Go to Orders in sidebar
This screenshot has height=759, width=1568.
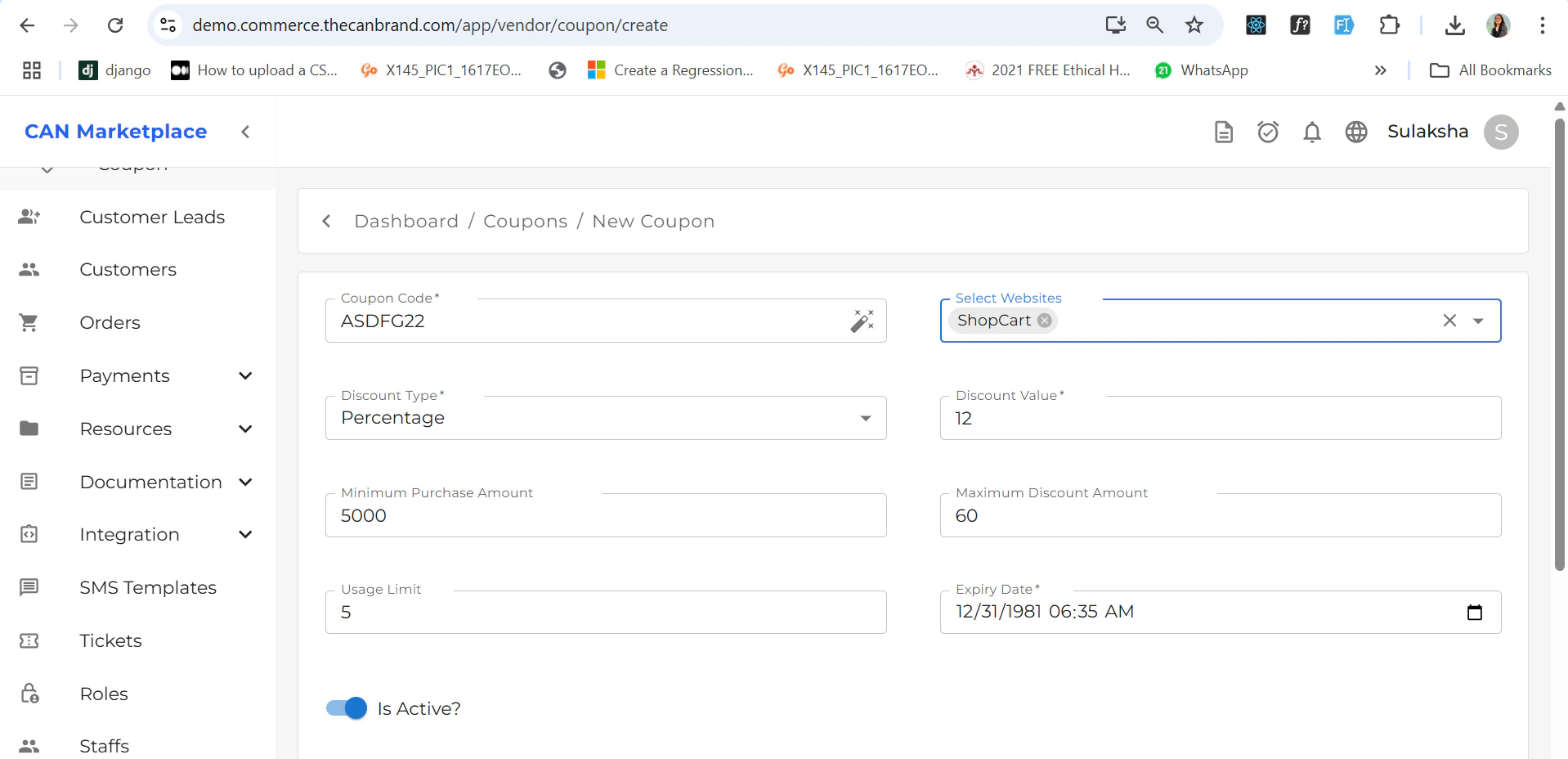110,323
